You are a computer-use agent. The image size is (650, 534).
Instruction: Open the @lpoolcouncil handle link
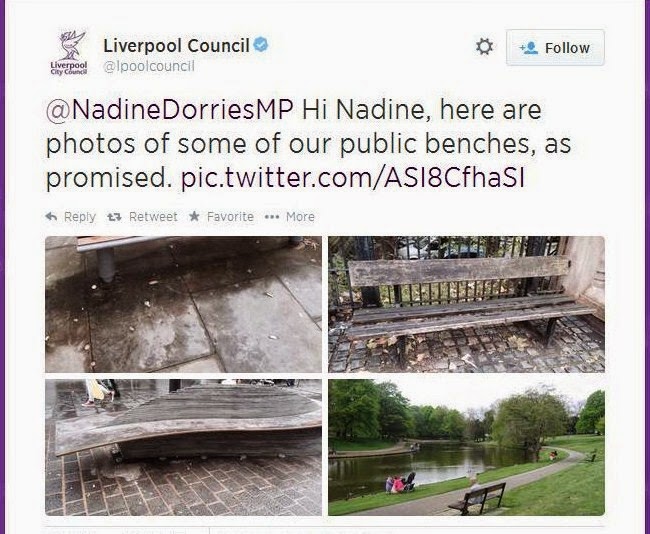149,66
